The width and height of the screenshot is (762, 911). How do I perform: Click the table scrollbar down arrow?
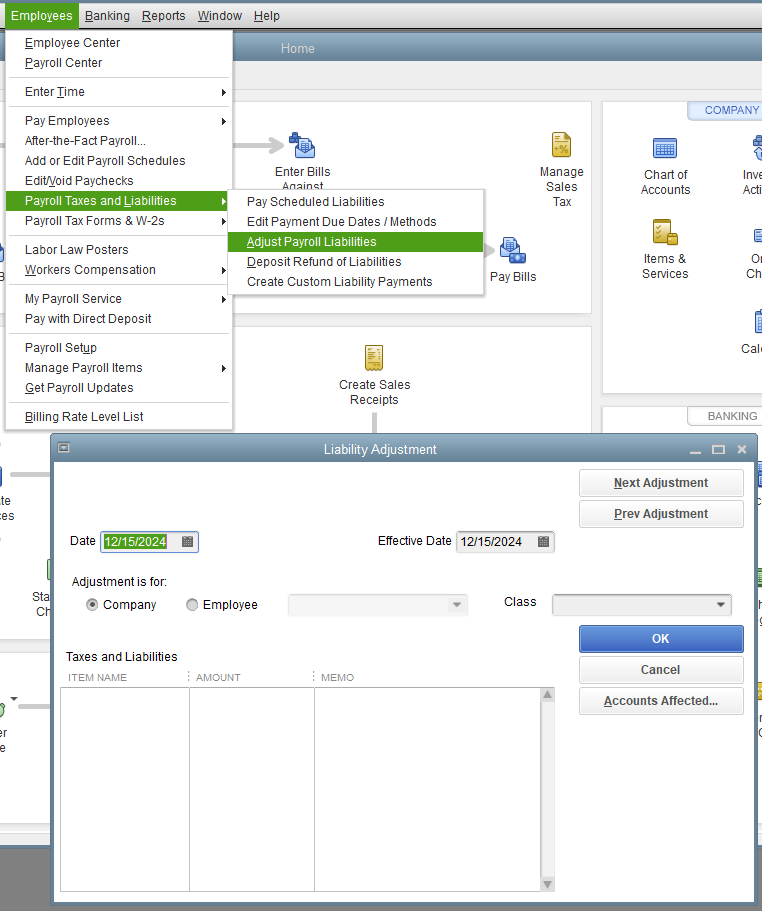(x=547, y=884)
